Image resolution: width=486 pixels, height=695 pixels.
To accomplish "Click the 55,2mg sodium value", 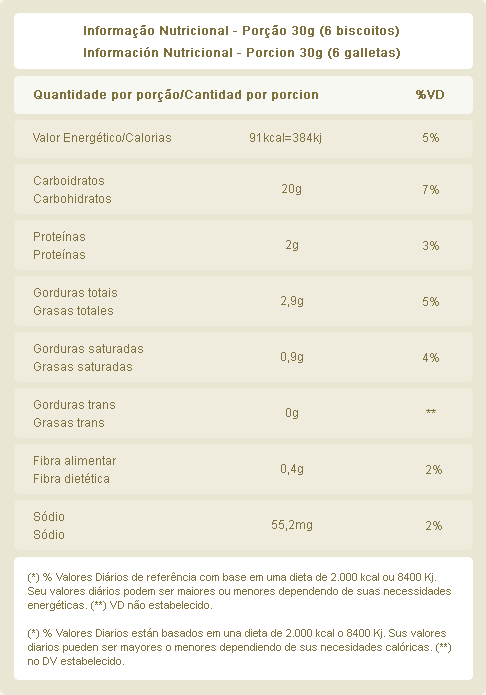I will click(292, 525).
